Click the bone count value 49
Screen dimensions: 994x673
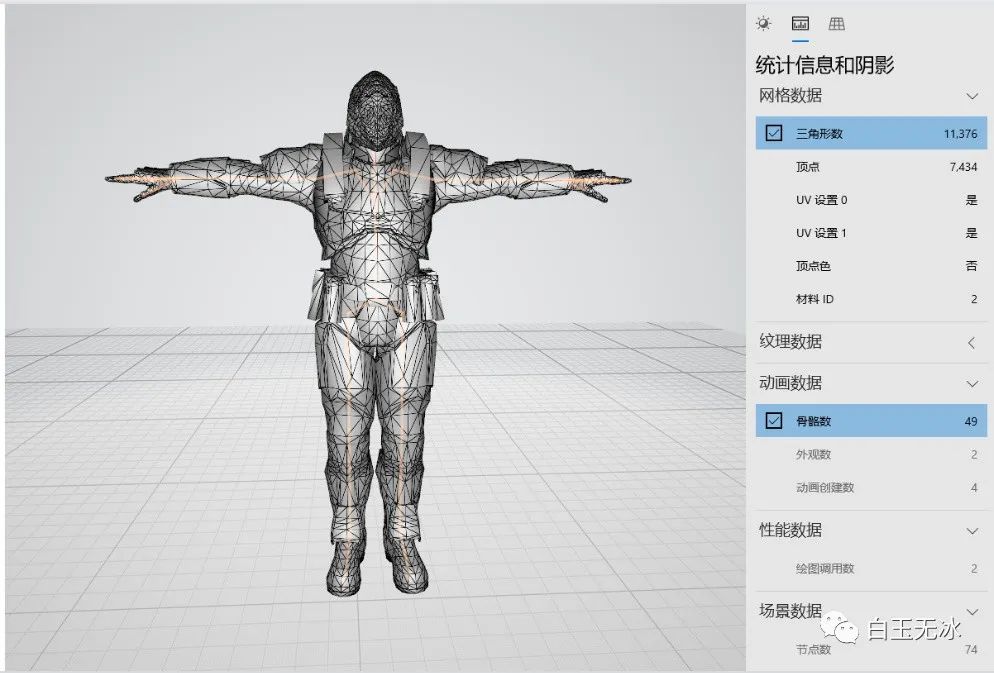point(971,421)
